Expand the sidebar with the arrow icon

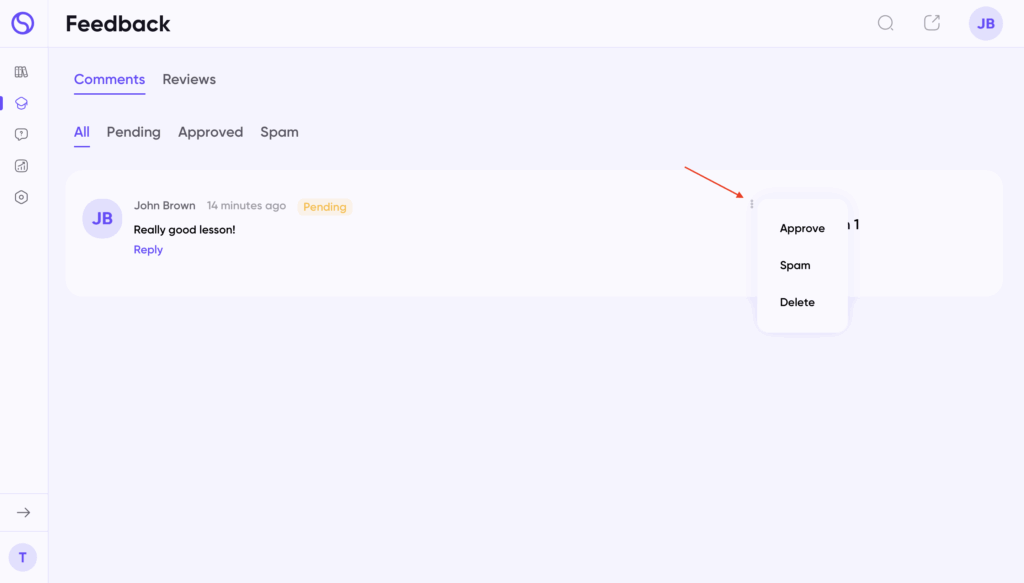(x=23, y=512)
